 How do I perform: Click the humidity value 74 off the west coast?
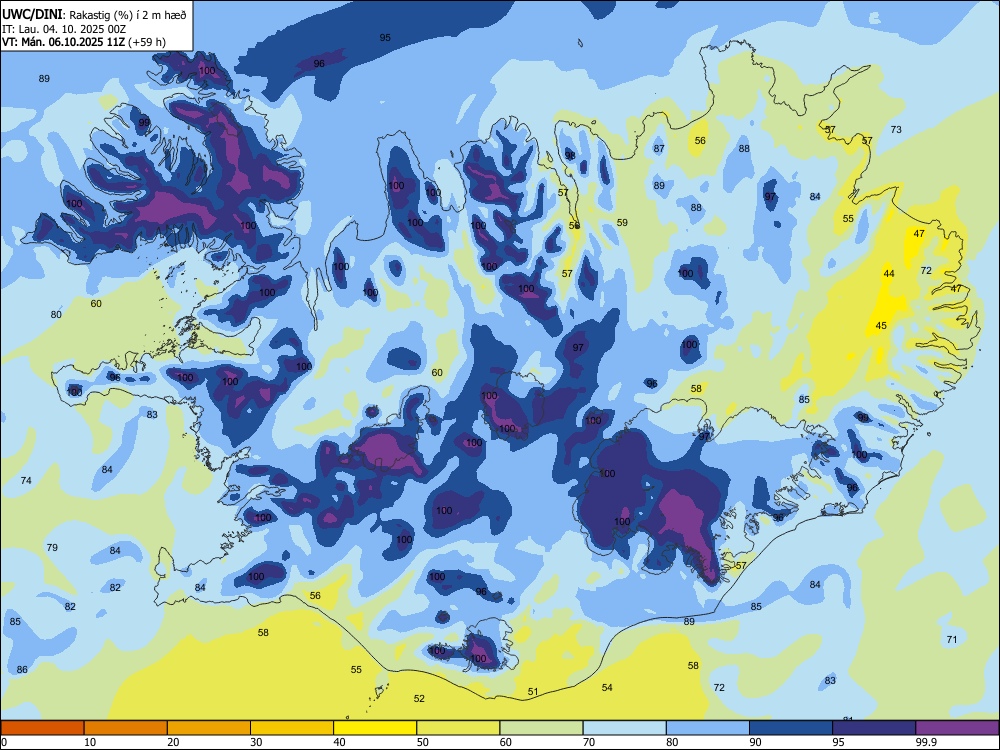pyautogui.click(x=26, y=480)
